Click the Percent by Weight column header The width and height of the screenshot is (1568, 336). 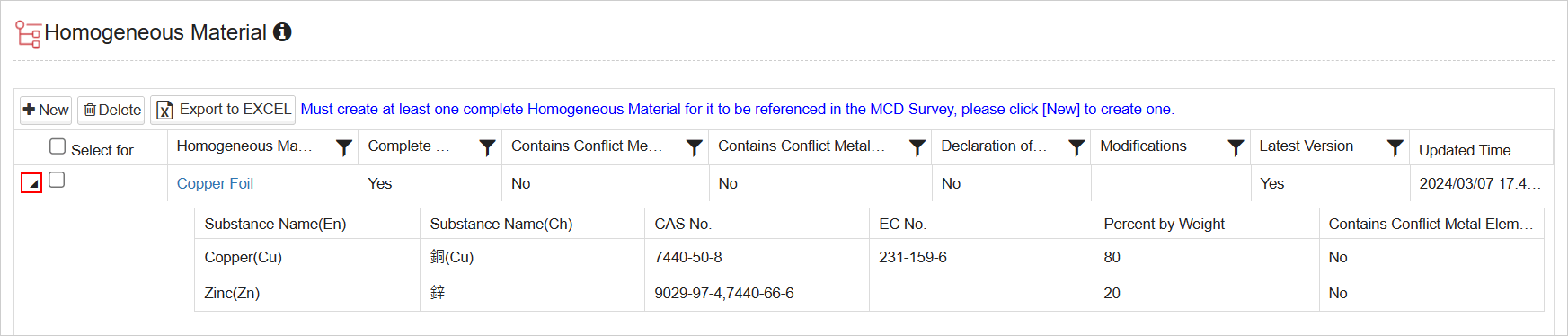point(1164,224)
